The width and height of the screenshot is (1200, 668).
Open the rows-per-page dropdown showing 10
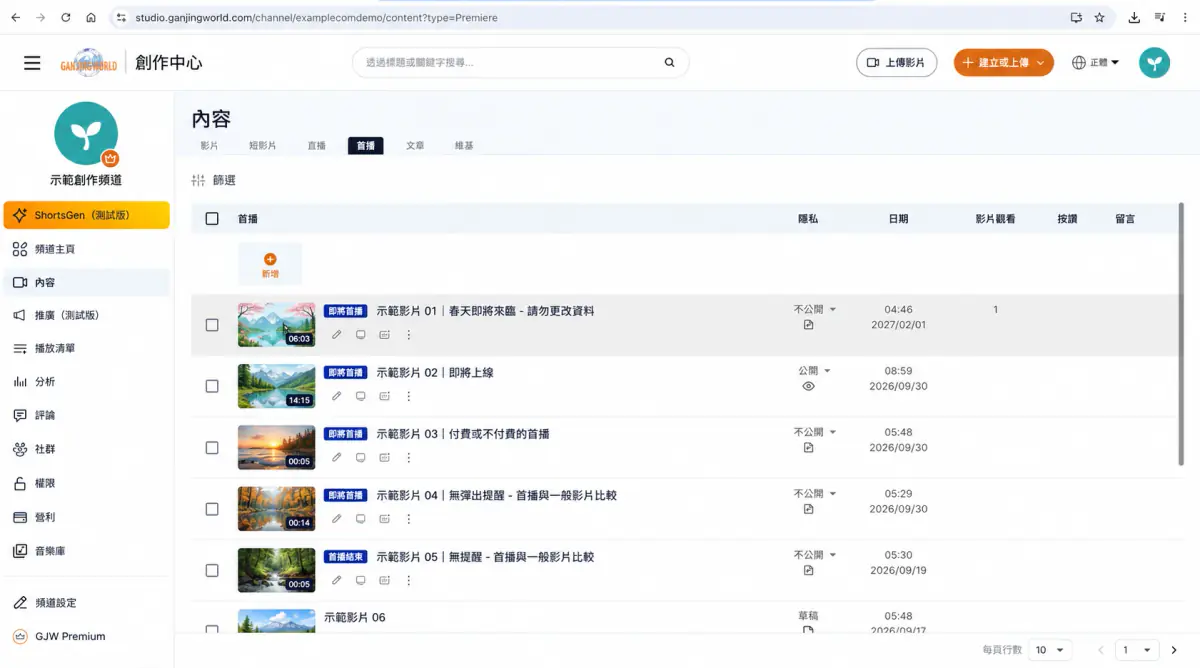1051,650
